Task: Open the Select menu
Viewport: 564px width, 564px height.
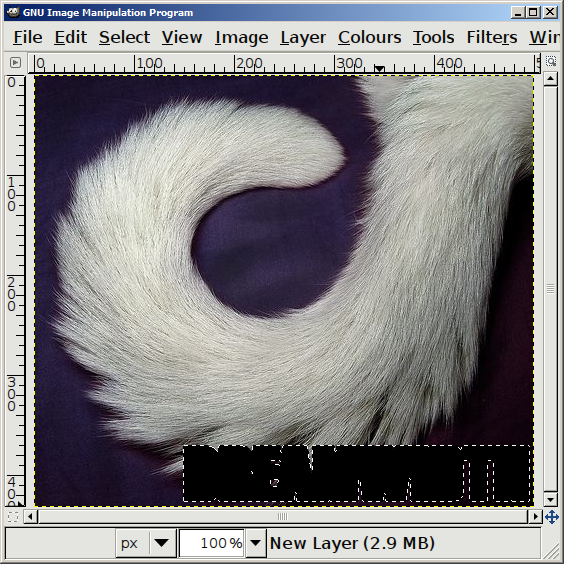Action: point(124,37)
